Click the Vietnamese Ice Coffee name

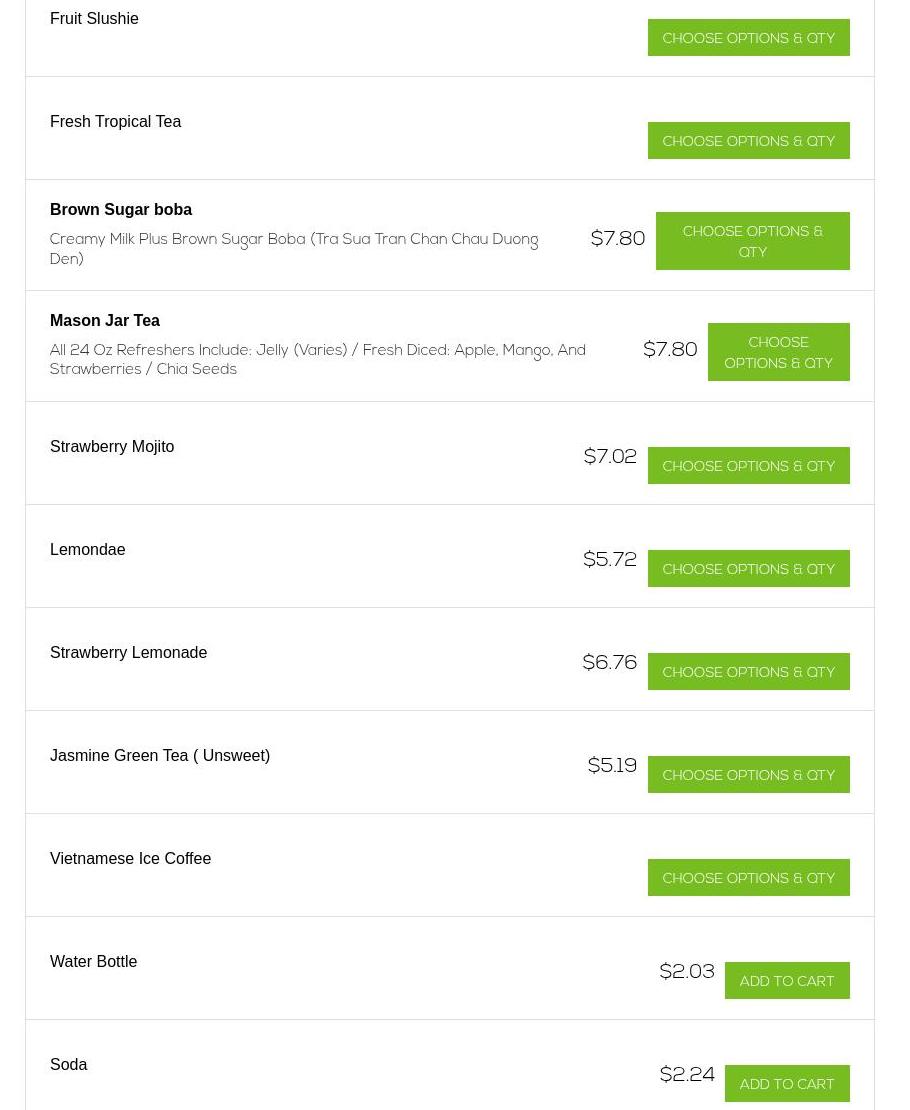coord(130,858)
